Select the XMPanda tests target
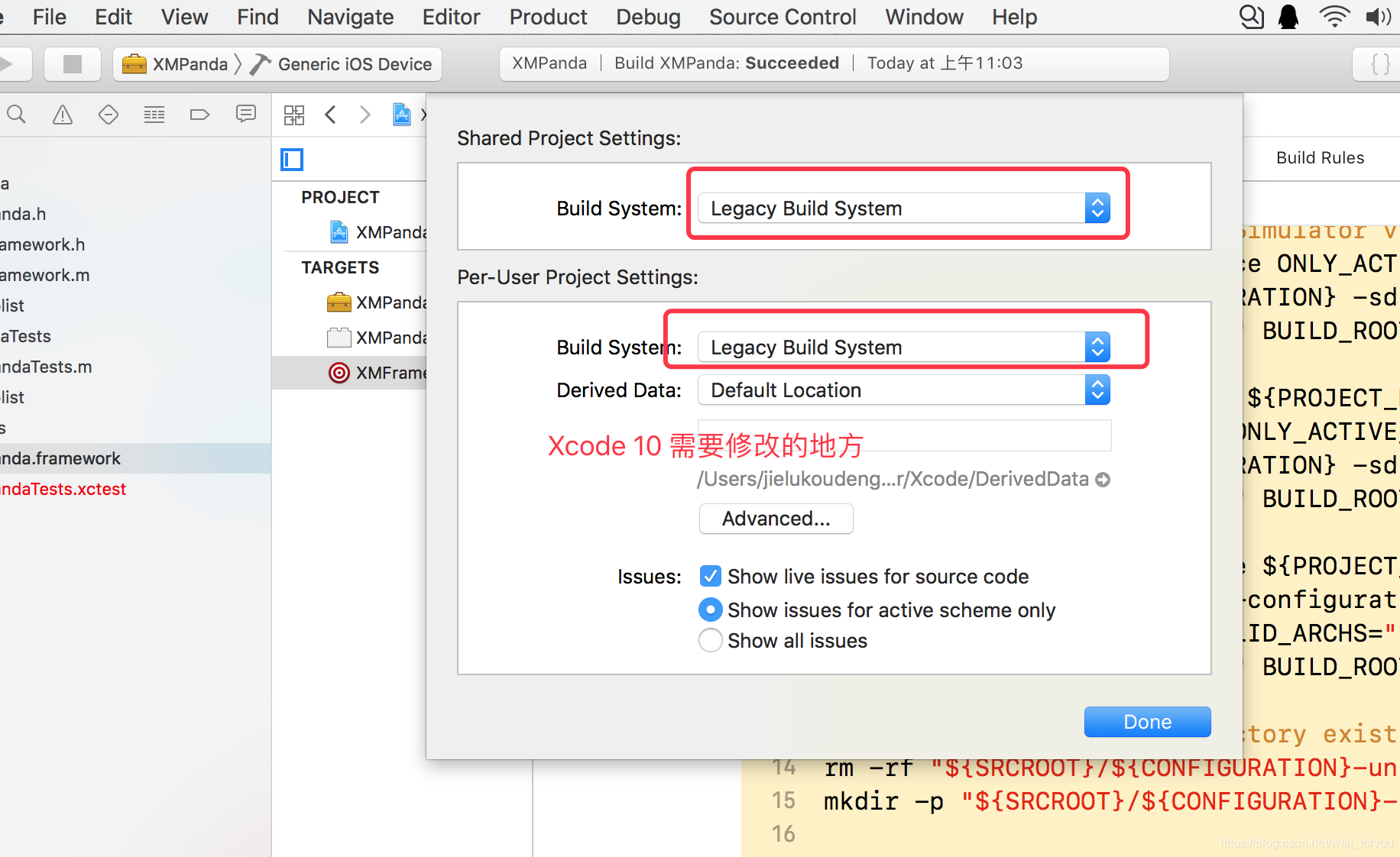This screenshot has width=1400, height=857. [377, 338]
